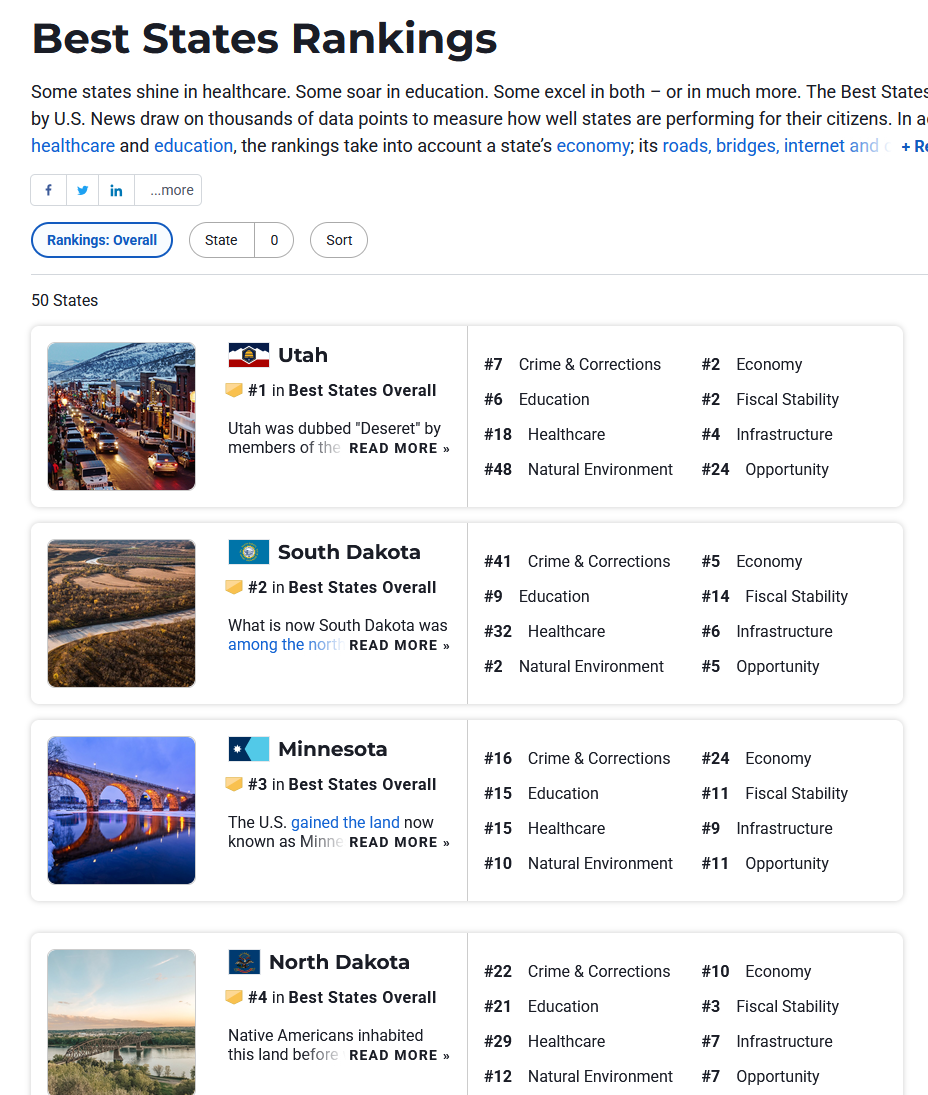Open the Rankings: Overall filter
The width and height of the screenshot is (928, 1095).
102,240
